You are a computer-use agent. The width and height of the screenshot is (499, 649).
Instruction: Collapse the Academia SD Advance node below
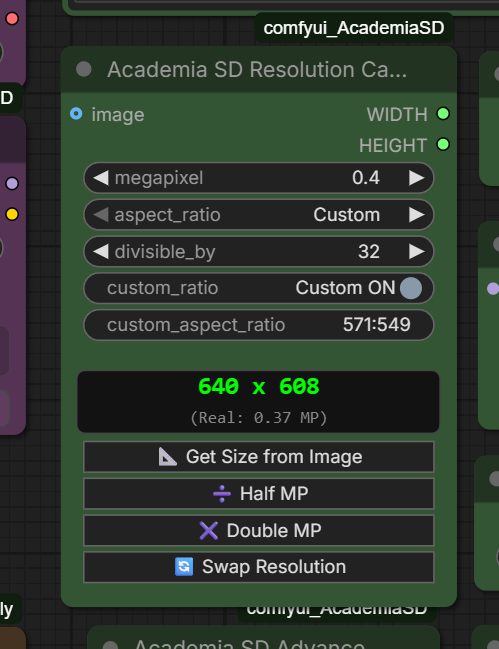coord(110,645)
